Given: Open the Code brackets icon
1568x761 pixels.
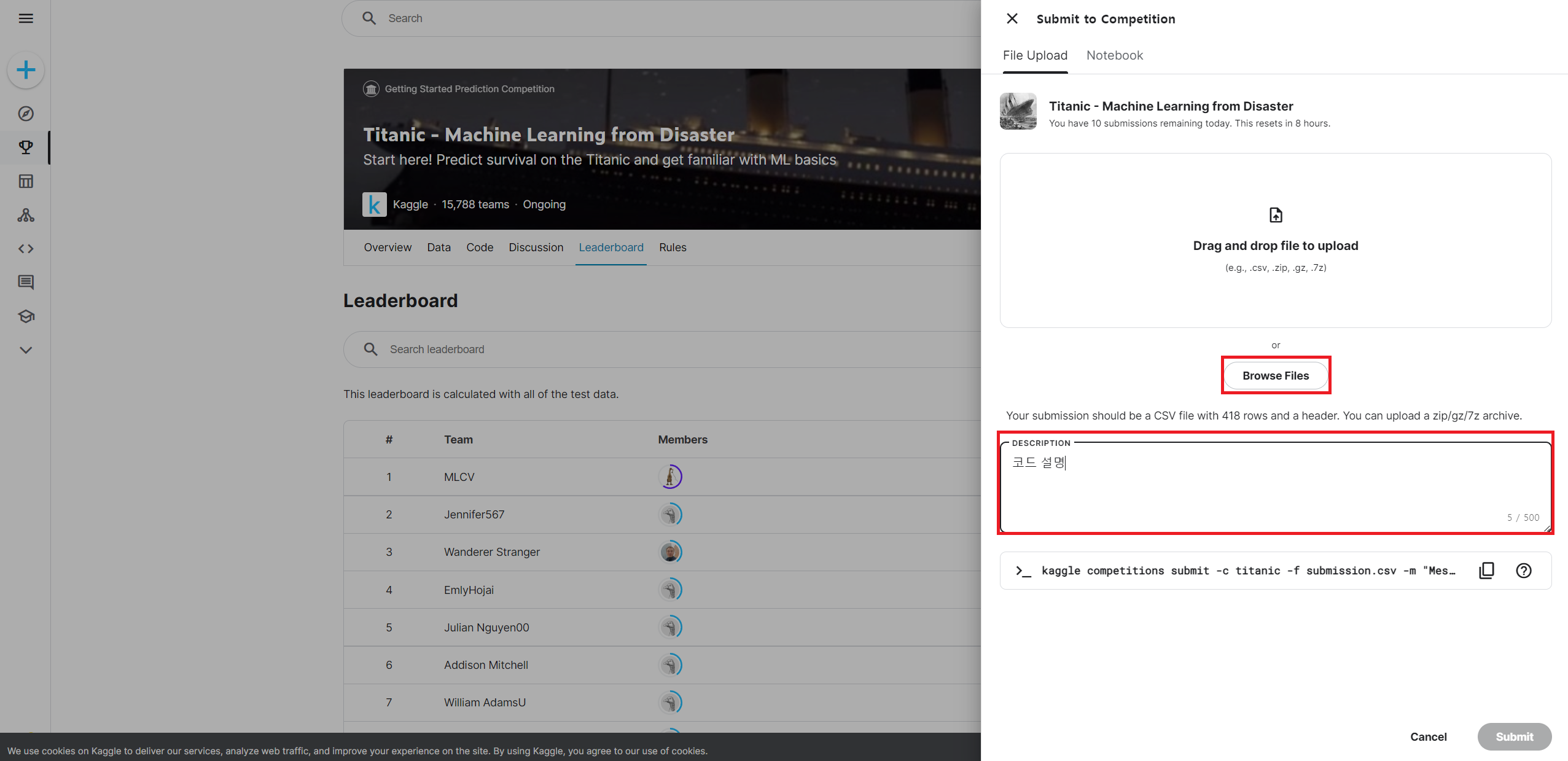Looking at the screenshot, I should (x=26, y=249).
